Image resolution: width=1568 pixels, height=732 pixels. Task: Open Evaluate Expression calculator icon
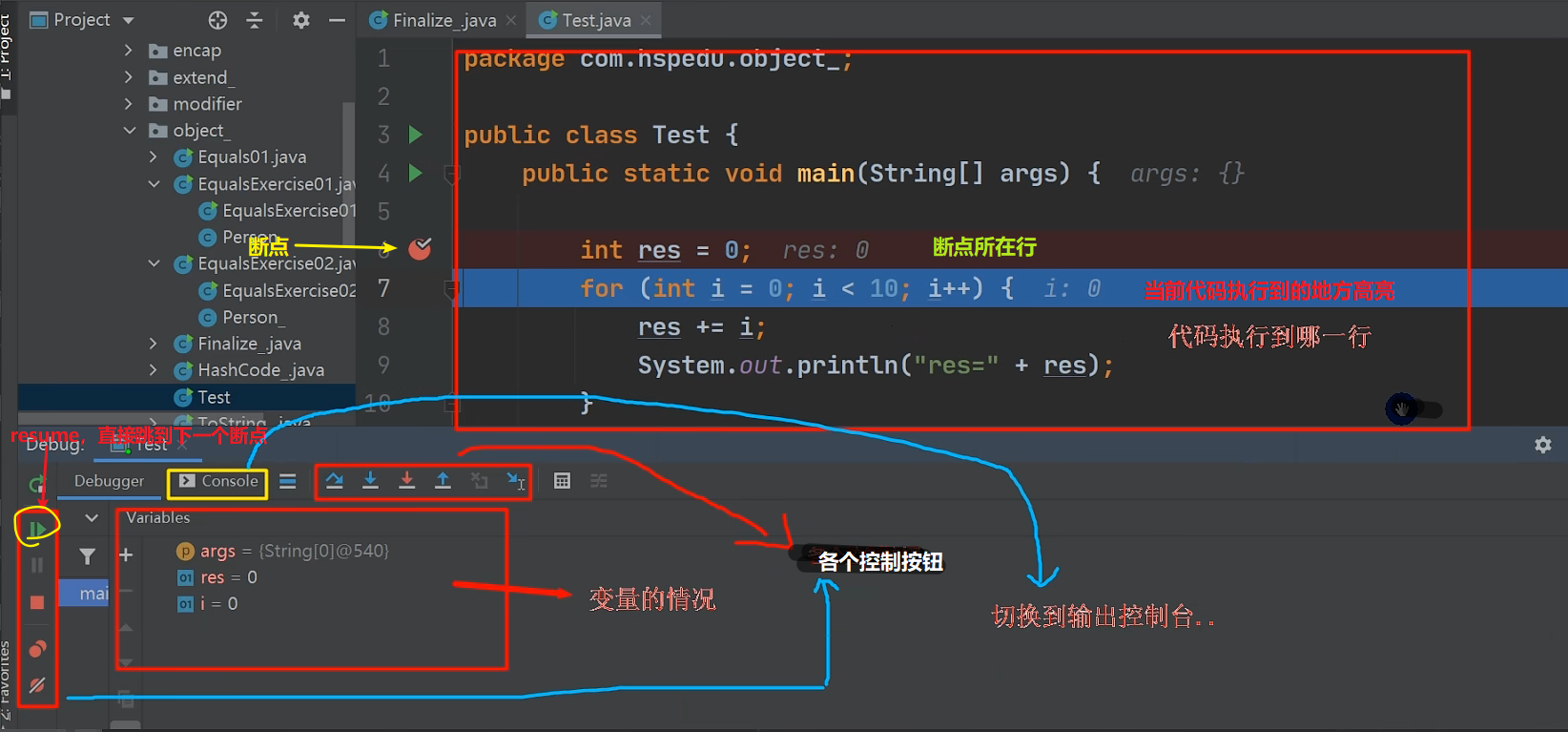coord(562,481)
